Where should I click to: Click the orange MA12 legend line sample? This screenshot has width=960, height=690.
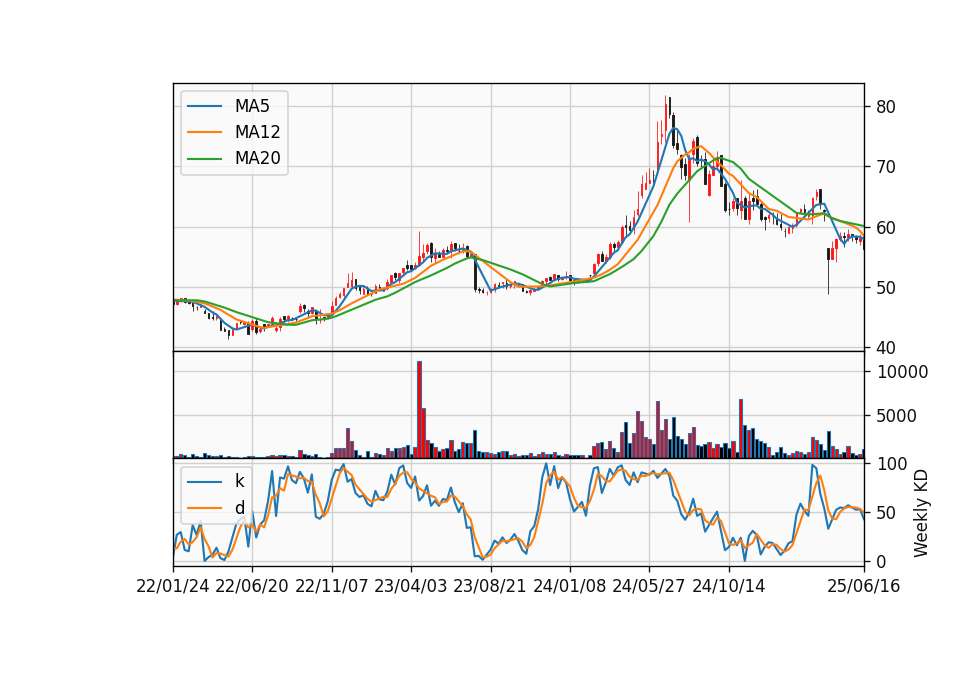(x=204, y=132)
